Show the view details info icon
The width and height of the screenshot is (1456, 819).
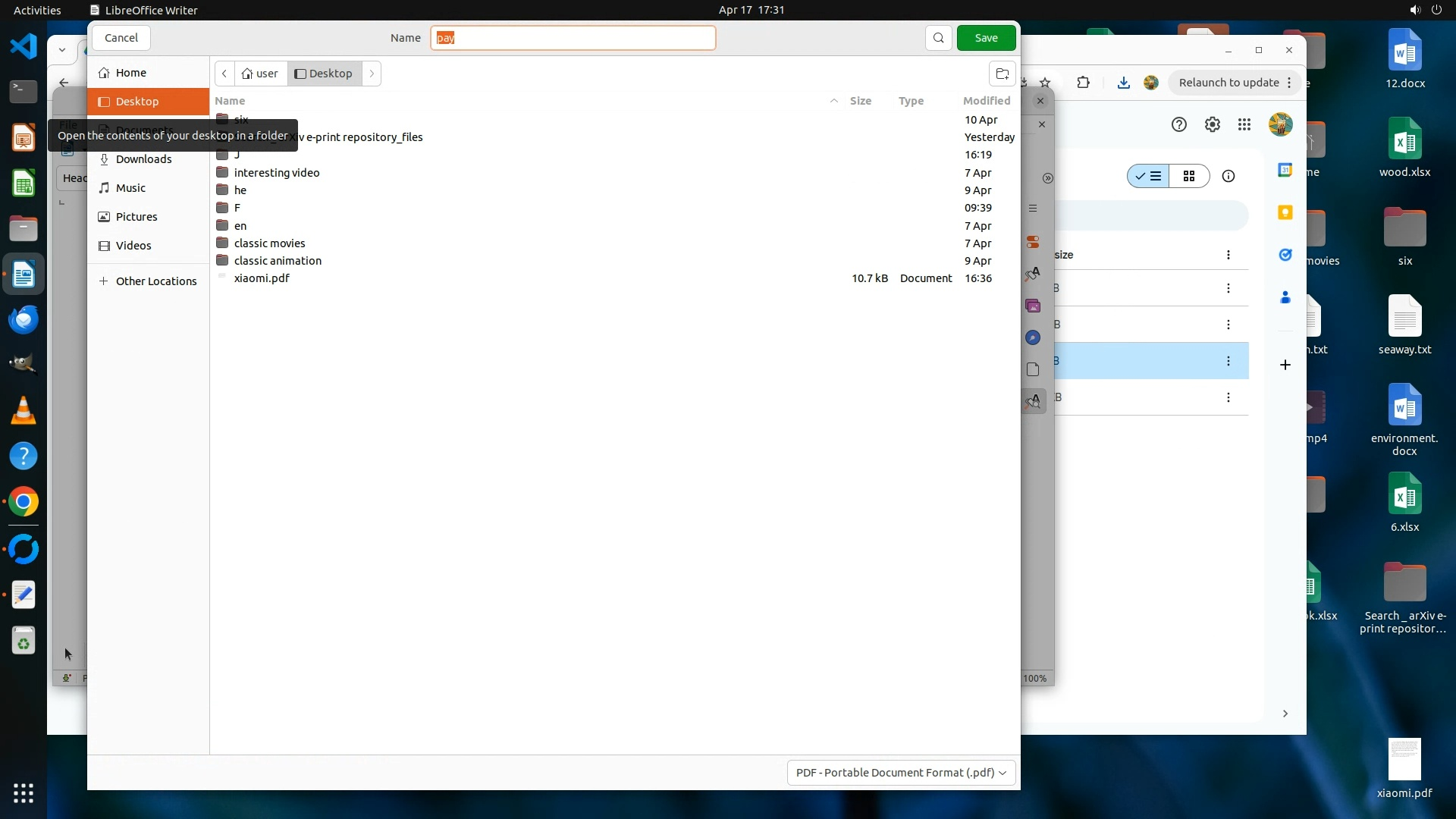pyautogui.click(x=1228, y=177)
